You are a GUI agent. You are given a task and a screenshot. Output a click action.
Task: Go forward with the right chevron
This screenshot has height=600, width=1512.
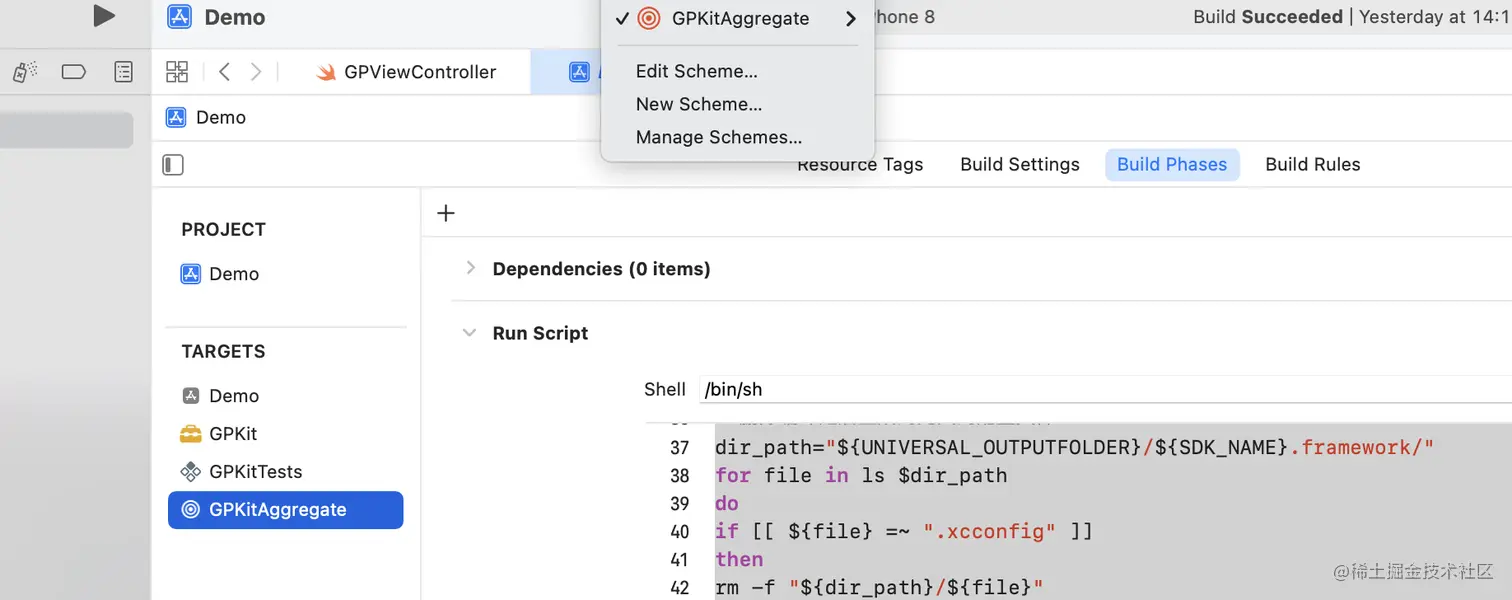pyautogui.click(x=256, y=72)
